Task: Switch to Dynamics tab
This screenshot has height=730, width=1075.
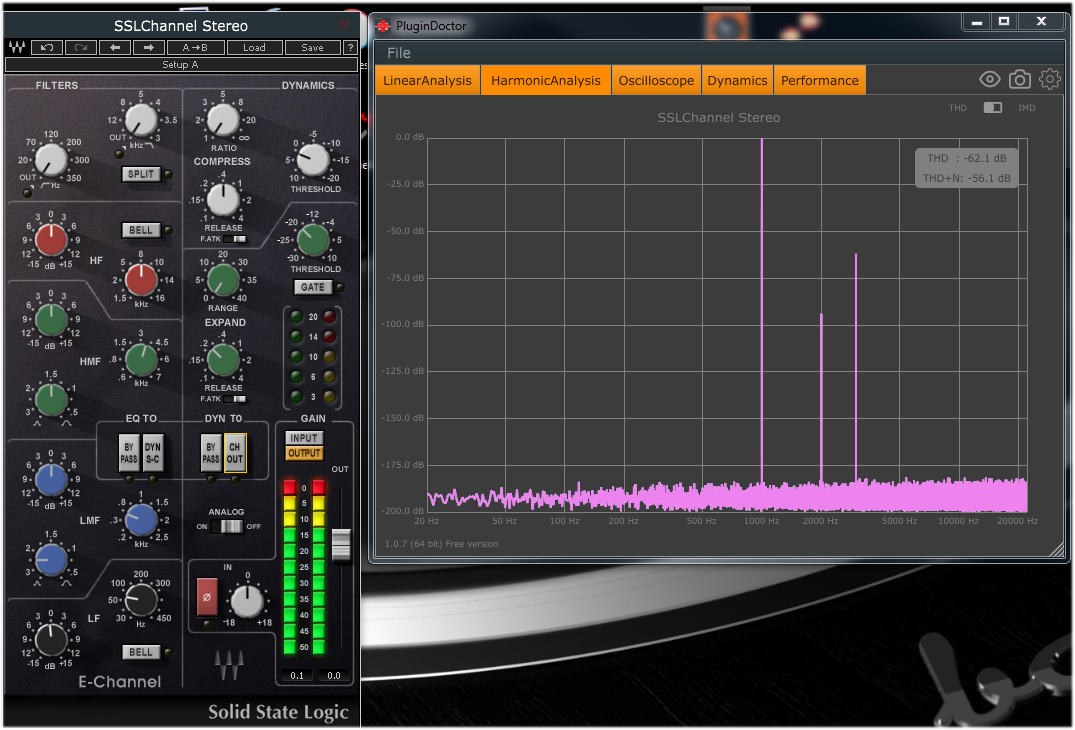Action: pos(737,80)
